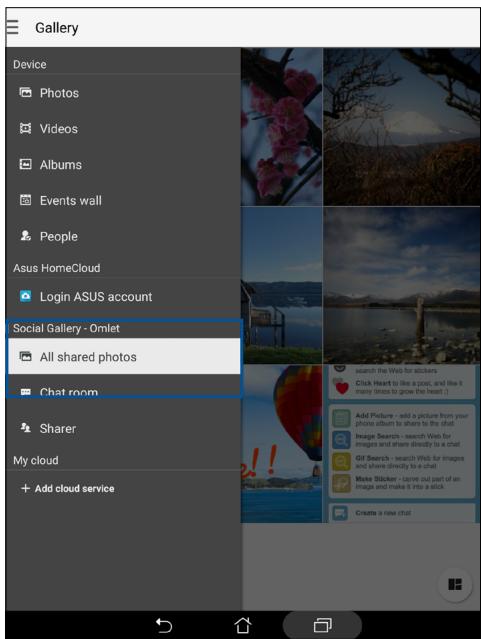Click the Social Gallery - Omlet header

(66, 328)
